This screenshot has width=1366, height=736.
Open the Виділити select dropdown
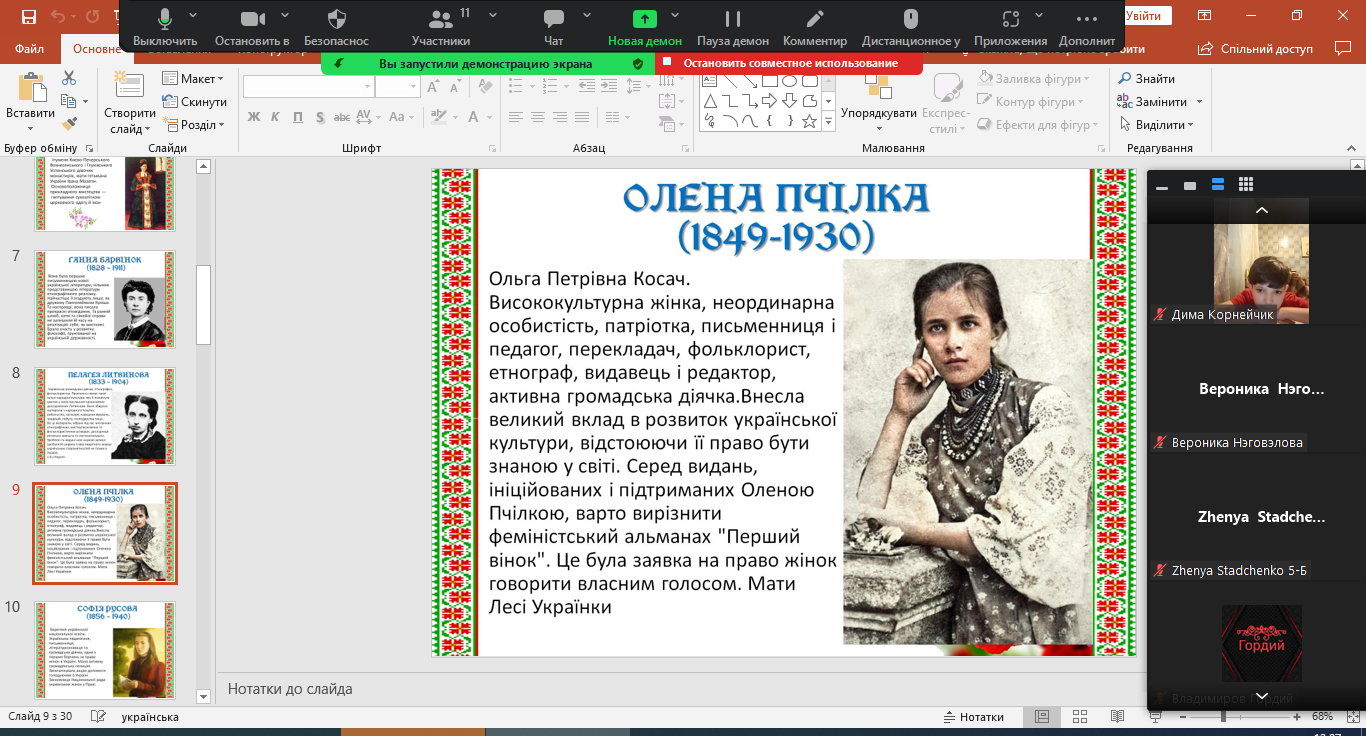point(1163,125)
